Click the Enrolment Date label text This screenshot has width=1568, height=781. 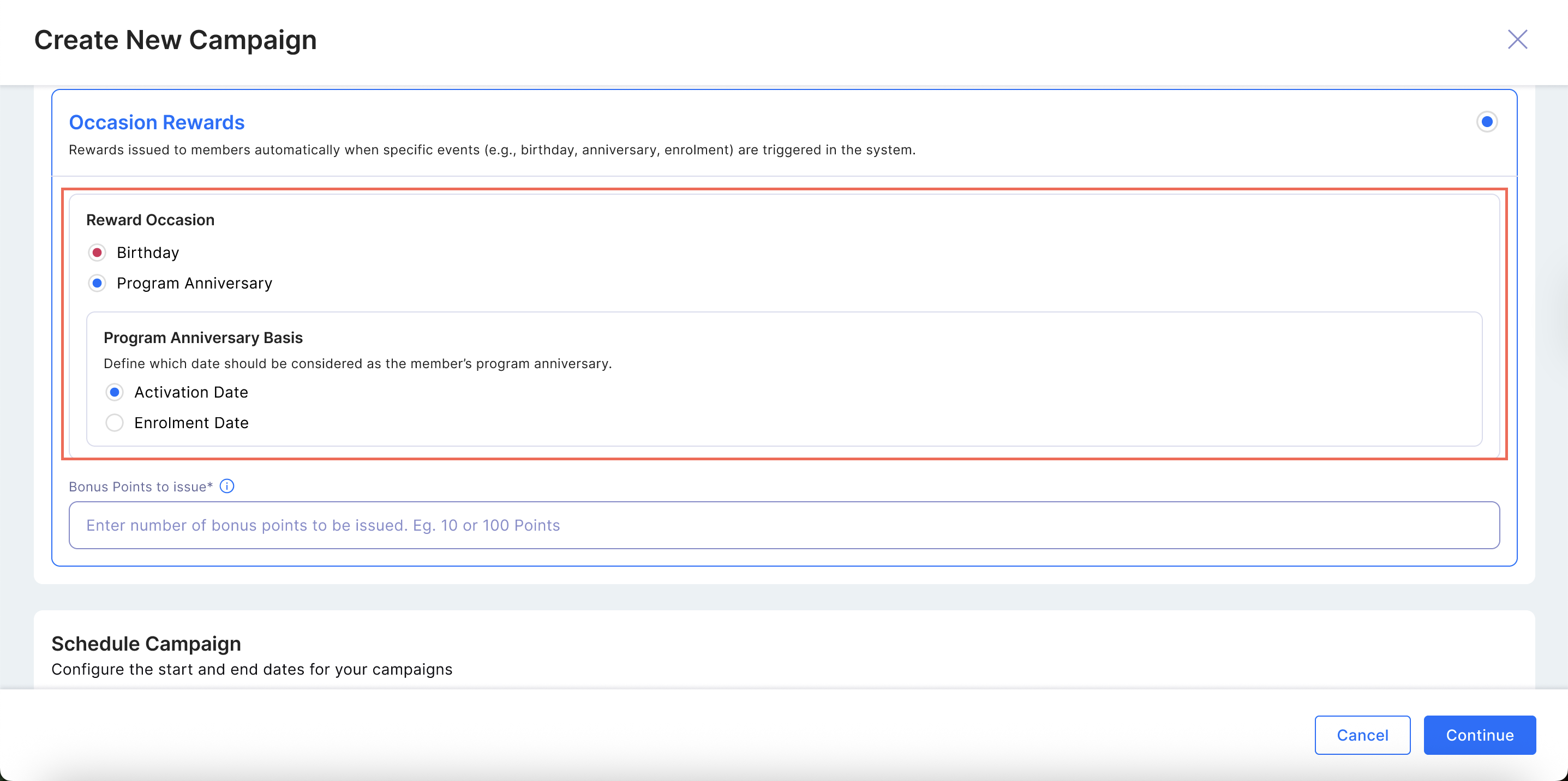pos(191,423)
